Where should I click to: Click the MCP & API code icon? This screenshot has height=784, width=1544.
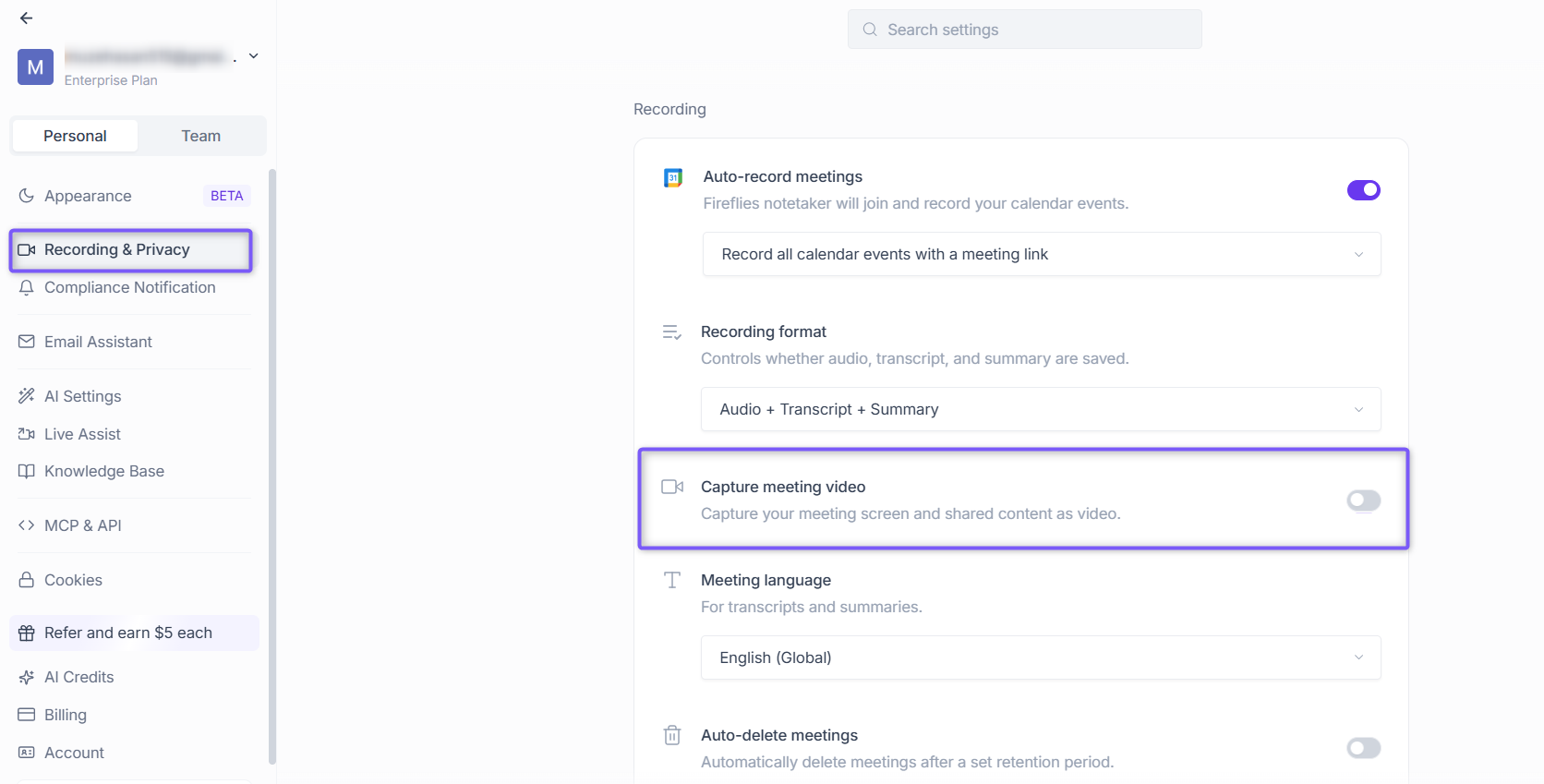point(27,525)
